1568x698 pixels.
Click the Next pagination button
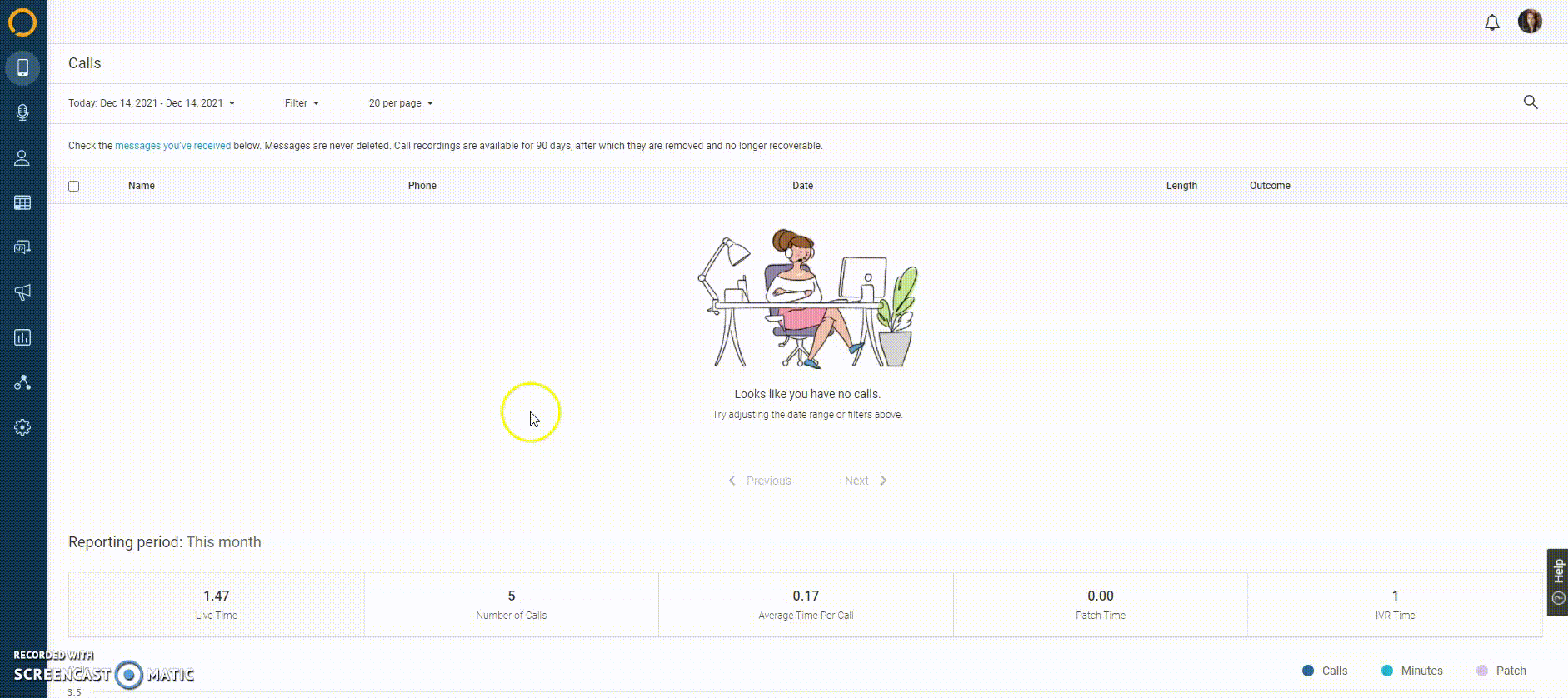click(x=865, y=481)
